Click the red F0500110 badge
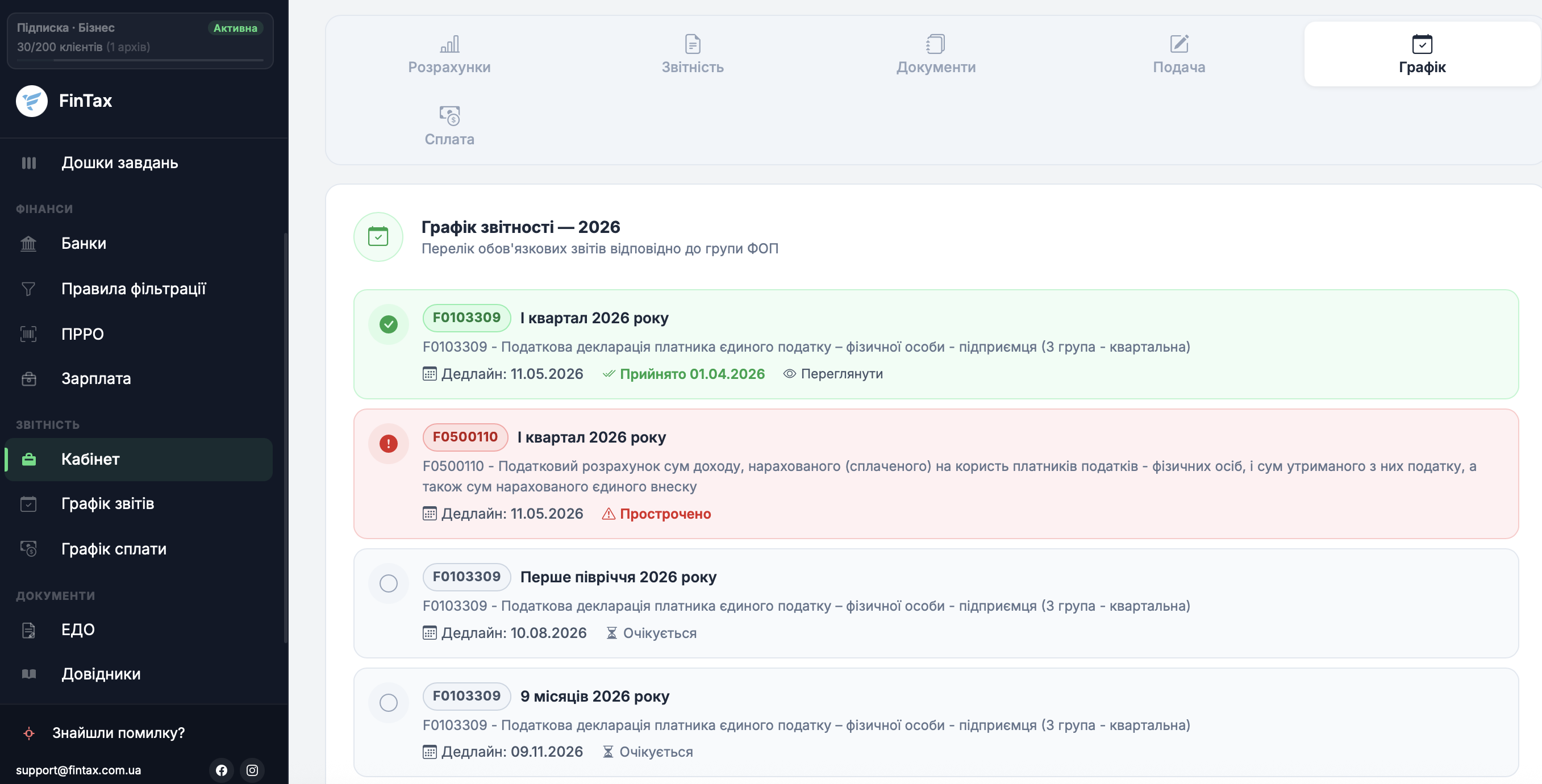Viewport: 1542px width, 784px height. tap(465, 437)
